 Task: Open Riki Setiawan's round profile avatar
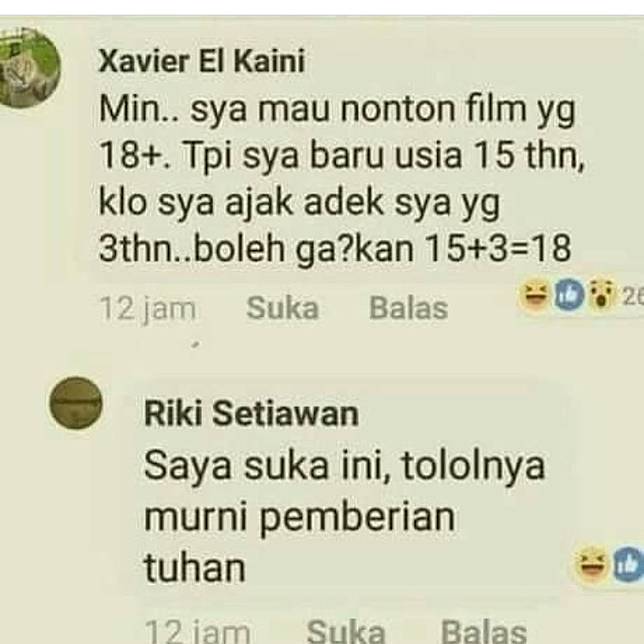76,402
